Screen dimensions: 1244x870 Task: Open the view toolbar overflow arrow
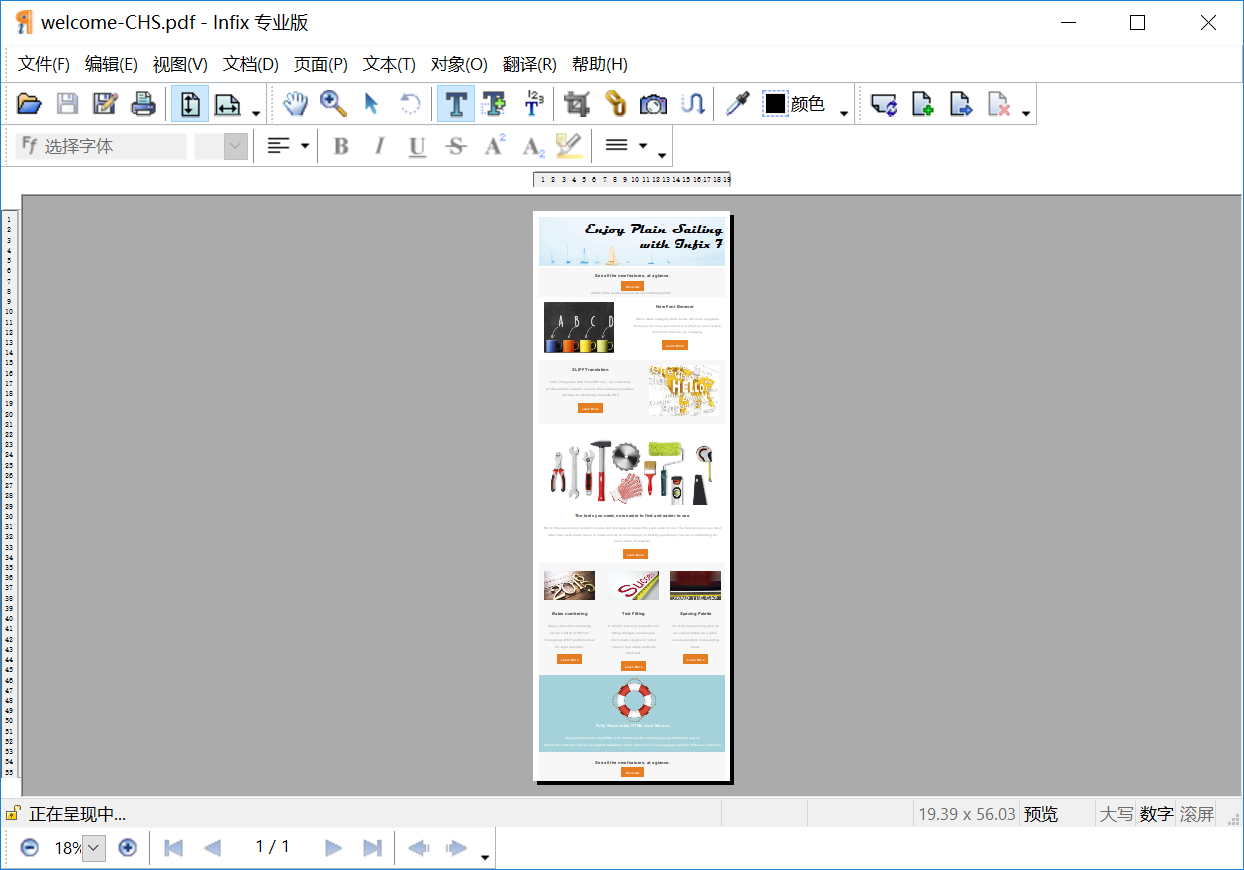click(256, 113)
